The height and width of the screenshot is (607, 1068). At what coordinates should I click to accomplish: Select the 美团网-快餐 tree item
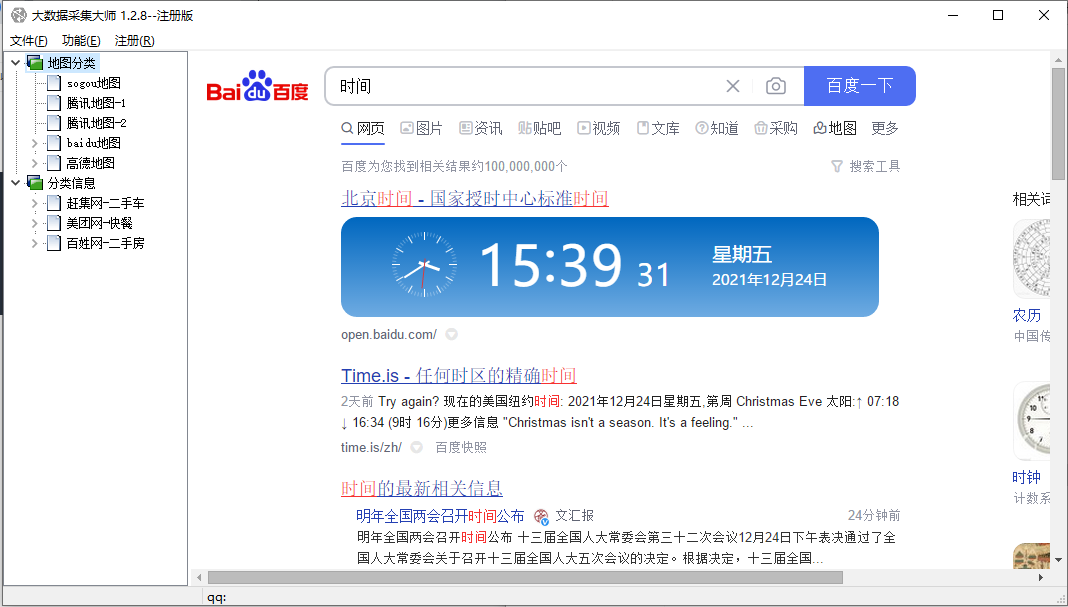(x=99, y=223)
